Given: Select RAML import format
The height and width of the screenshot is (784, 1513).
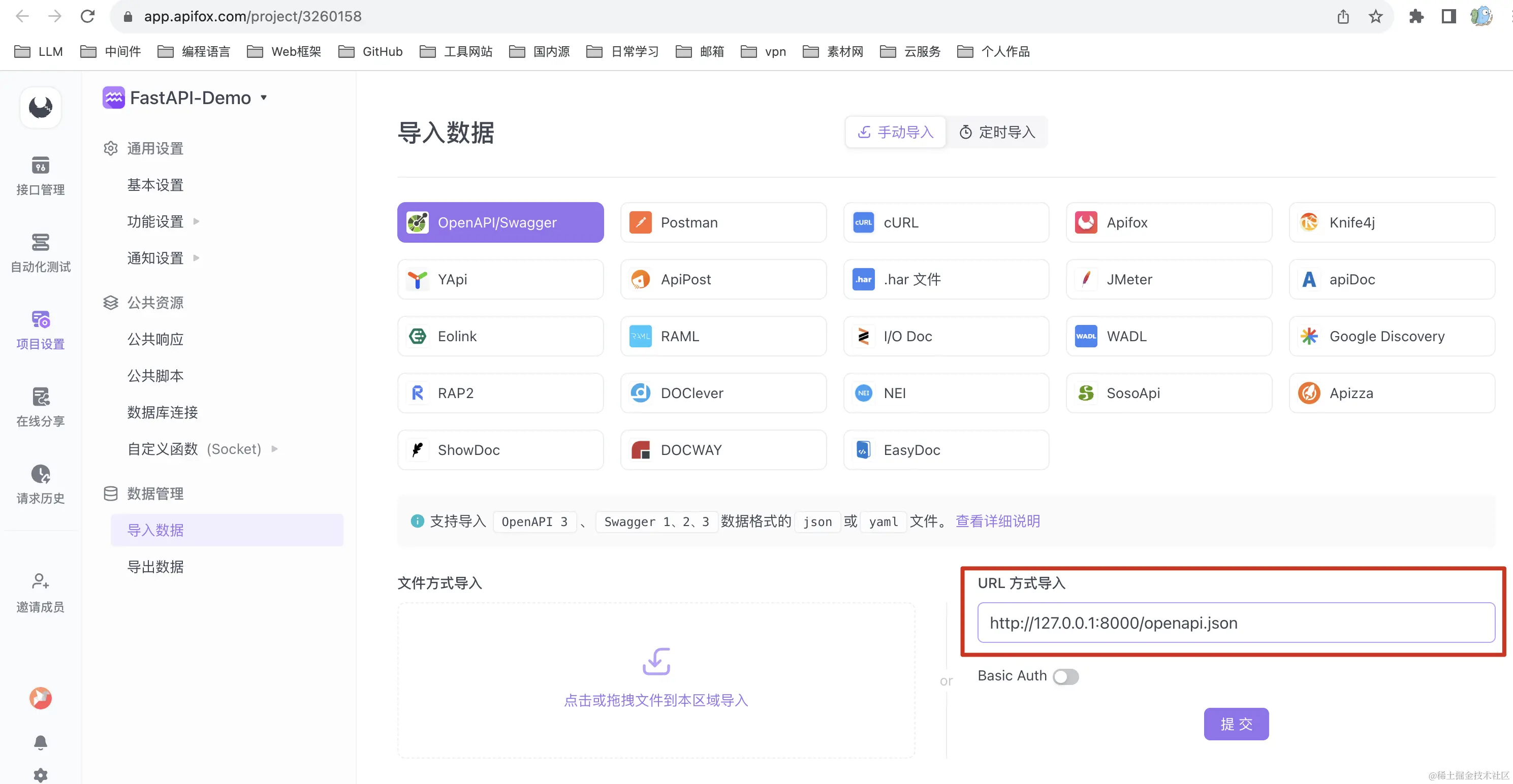Looking at the screenshot, I should pos(723,336).
